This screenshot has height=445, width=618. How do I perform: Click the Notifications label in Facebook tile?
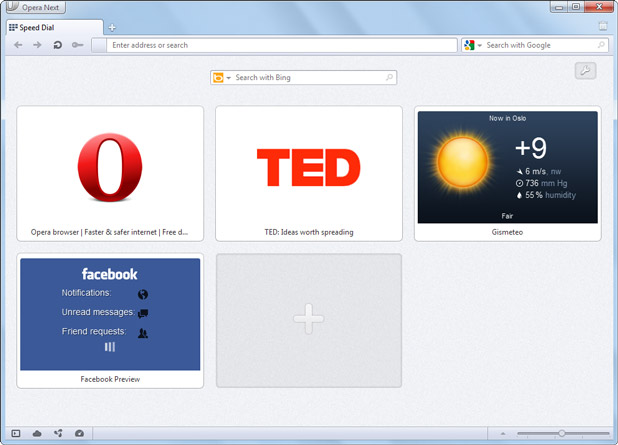86,293
